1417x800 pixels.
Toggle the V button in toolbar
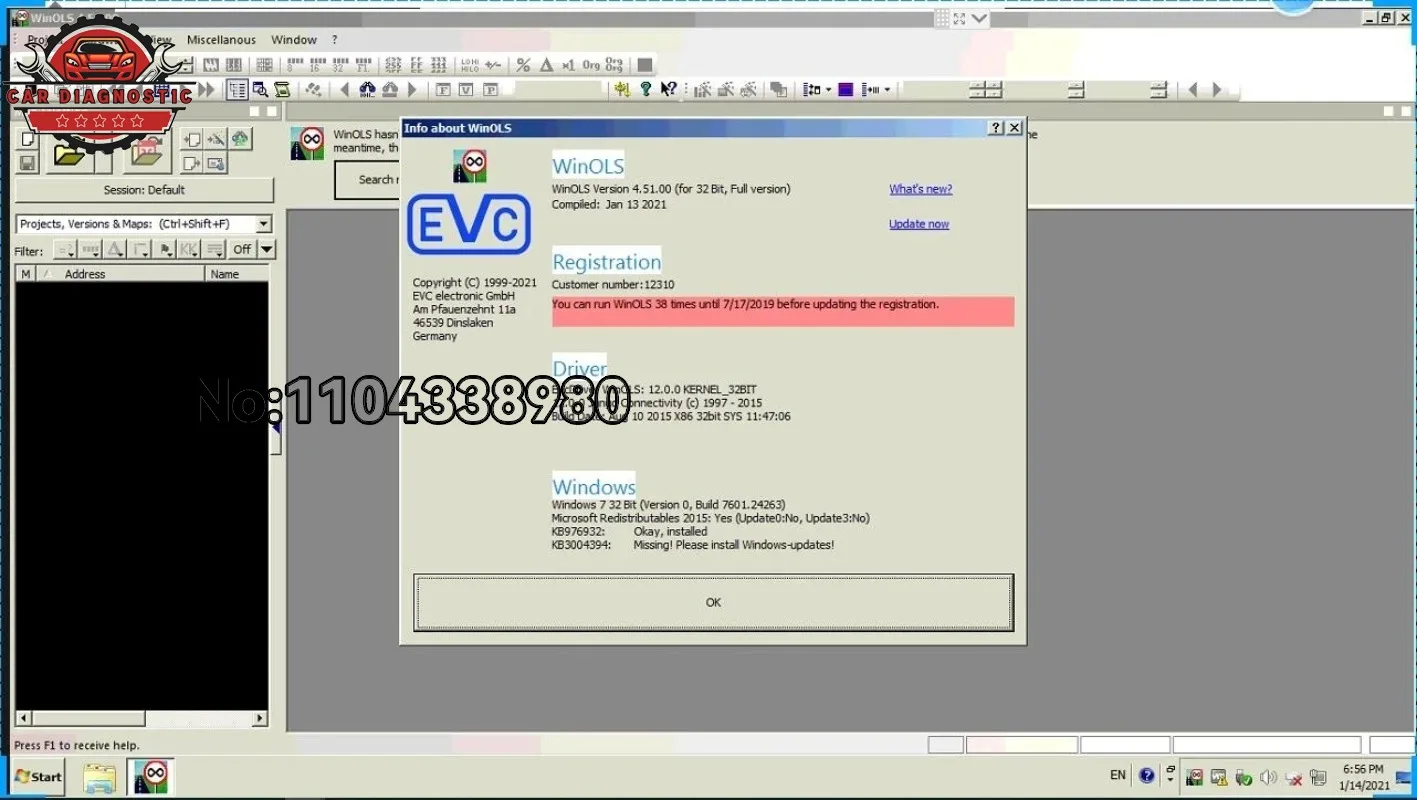coord(467,90)
